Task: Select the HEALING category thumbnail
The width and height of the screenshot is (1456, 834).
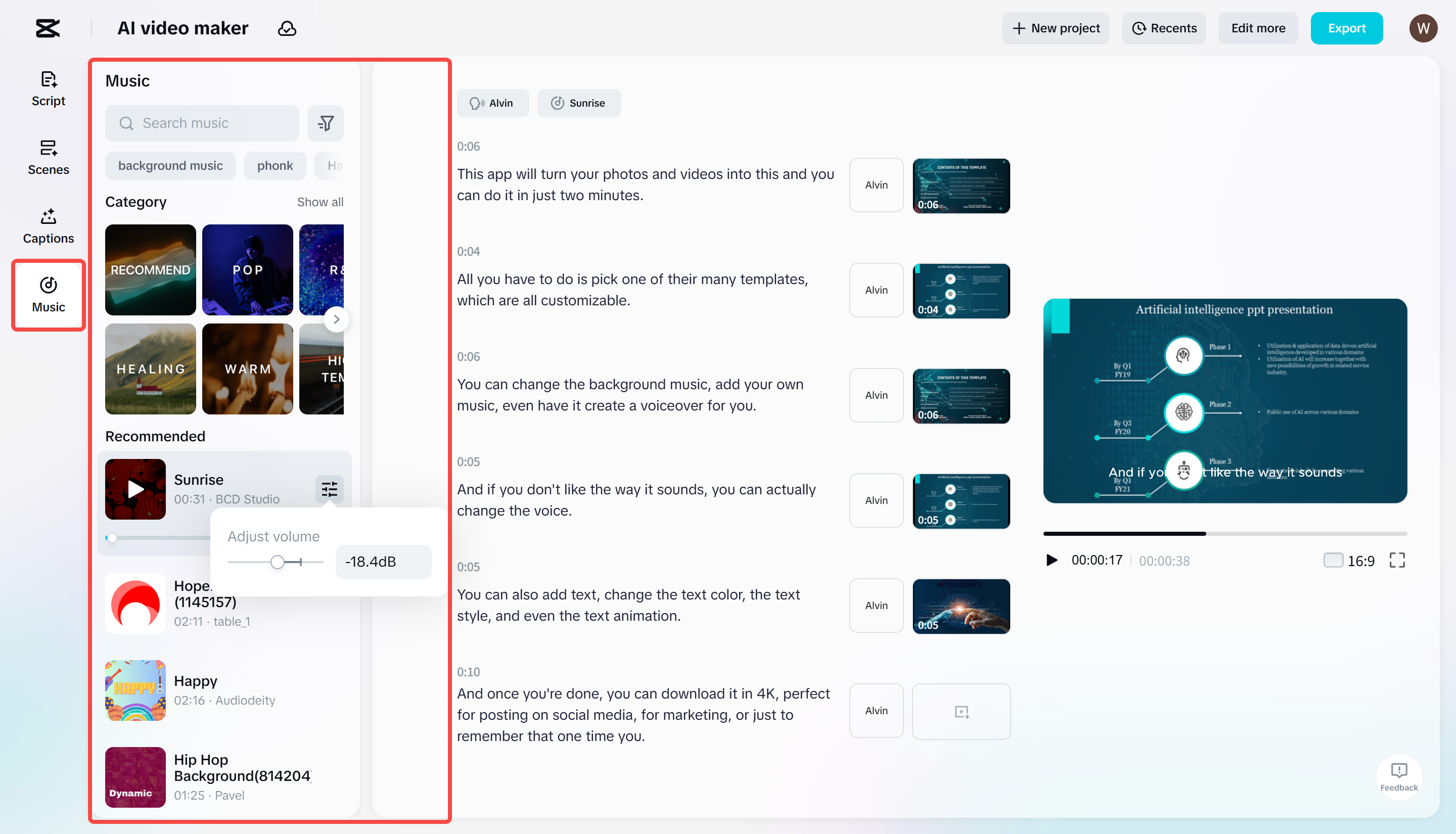Action: 150,369
